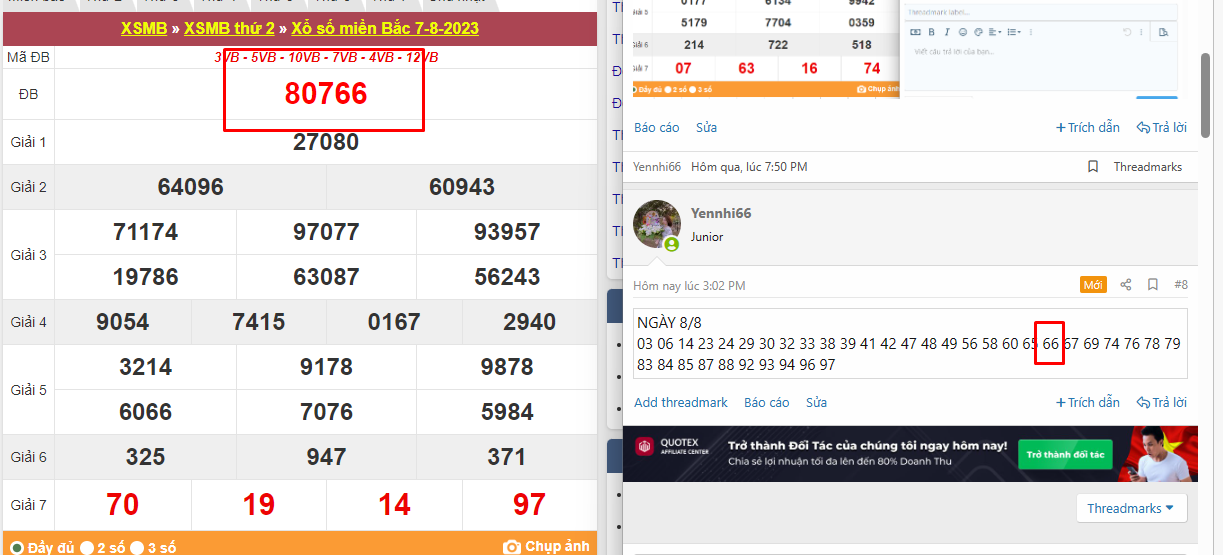
Task: Click Giải 3 number 97077
Action: coord(326,232)
